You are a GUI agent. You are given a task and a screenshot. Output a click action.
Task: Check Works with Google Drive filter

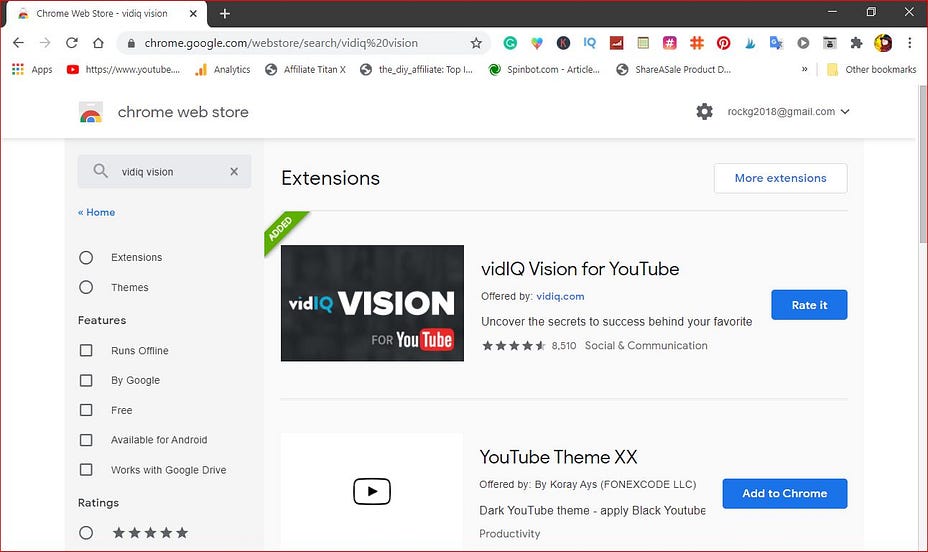(86, 469)
